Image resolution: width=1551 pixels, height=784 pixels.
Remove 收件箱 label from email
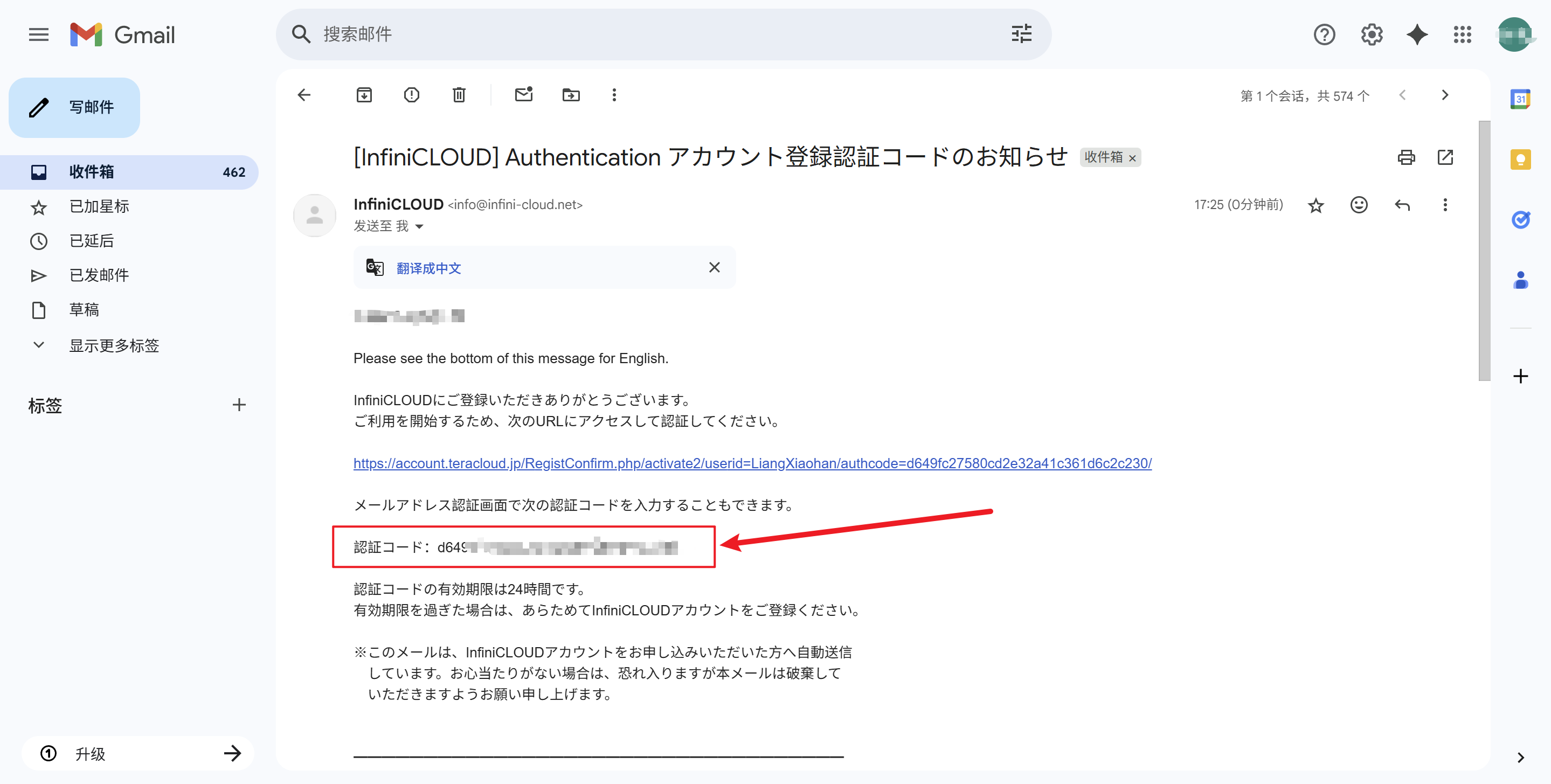click(1132, 158)
